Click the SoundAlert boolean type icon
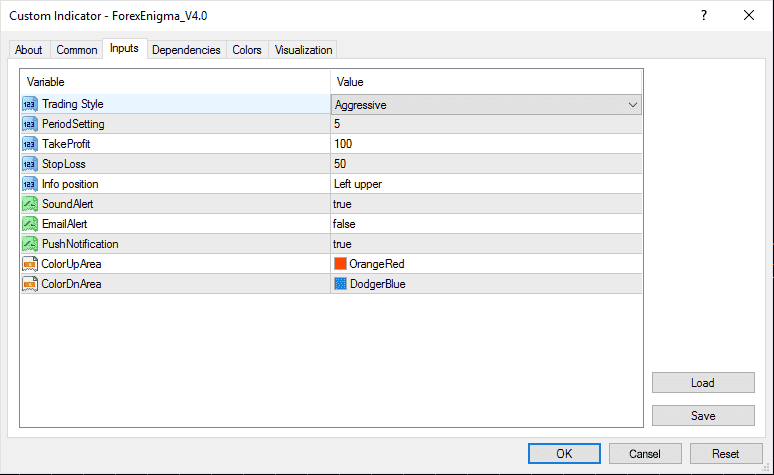774x475 pixels. coord(30,204)
